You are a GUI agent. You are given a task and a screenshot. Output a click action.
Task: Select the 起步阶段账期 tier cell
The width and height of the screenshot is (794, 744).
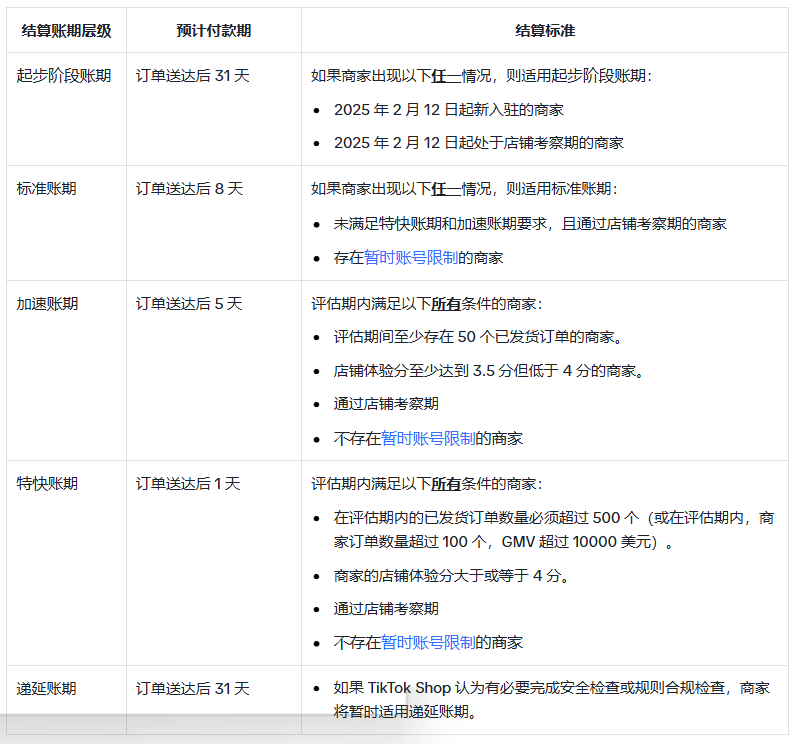[64, 76]
